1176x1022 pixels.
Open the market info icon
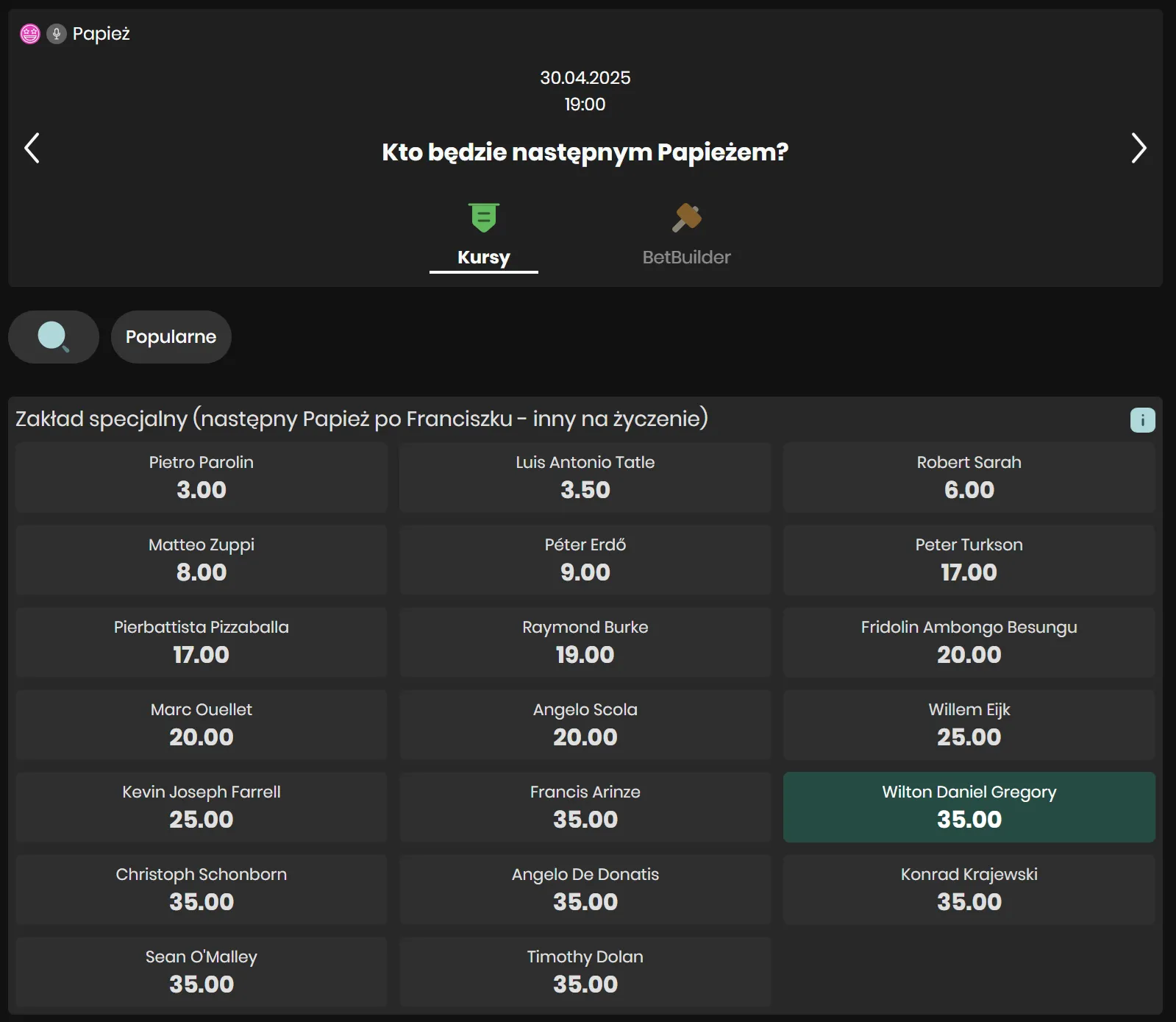[1143, 420]
